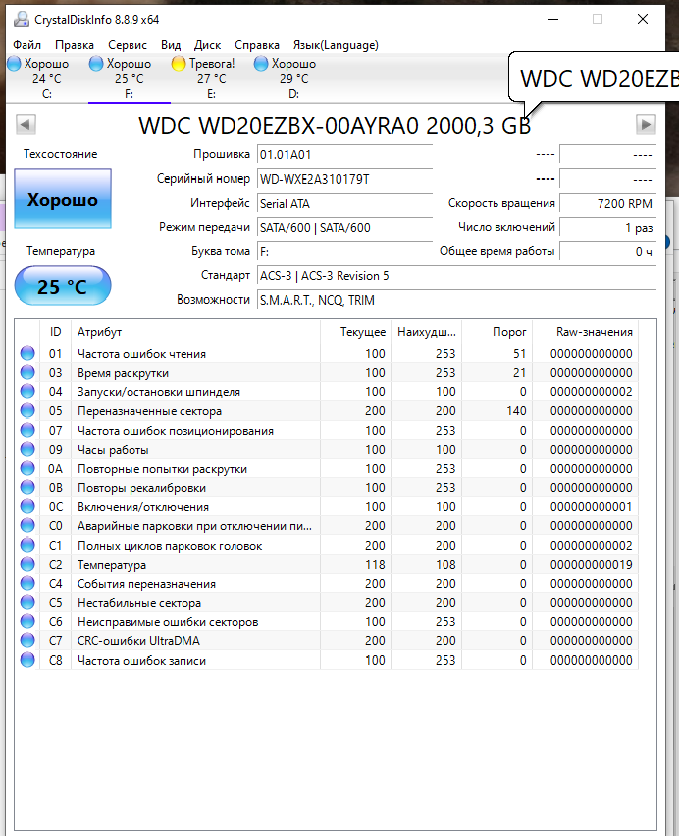Click the 25 °C temperature button
Image resolution: width=679 pixels, height=836 pixels.
pos(63,286)
